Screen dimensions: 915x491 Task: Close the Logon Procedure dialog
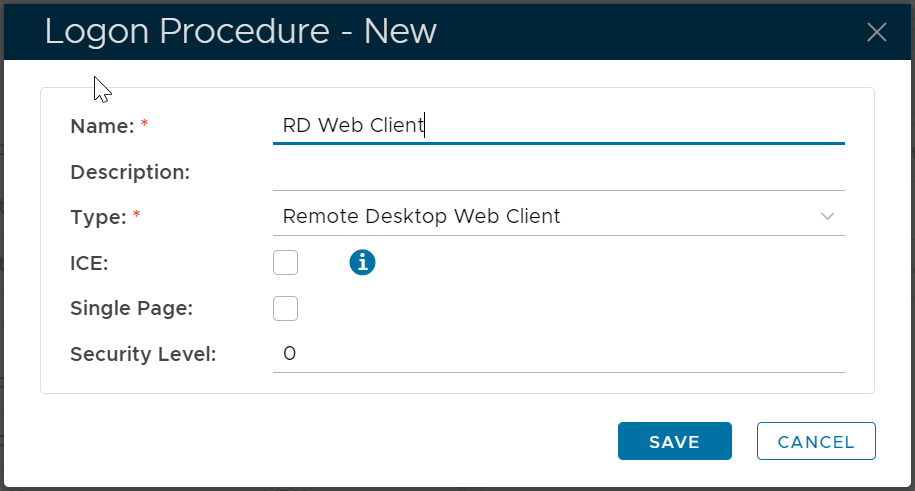click(877, 32)
